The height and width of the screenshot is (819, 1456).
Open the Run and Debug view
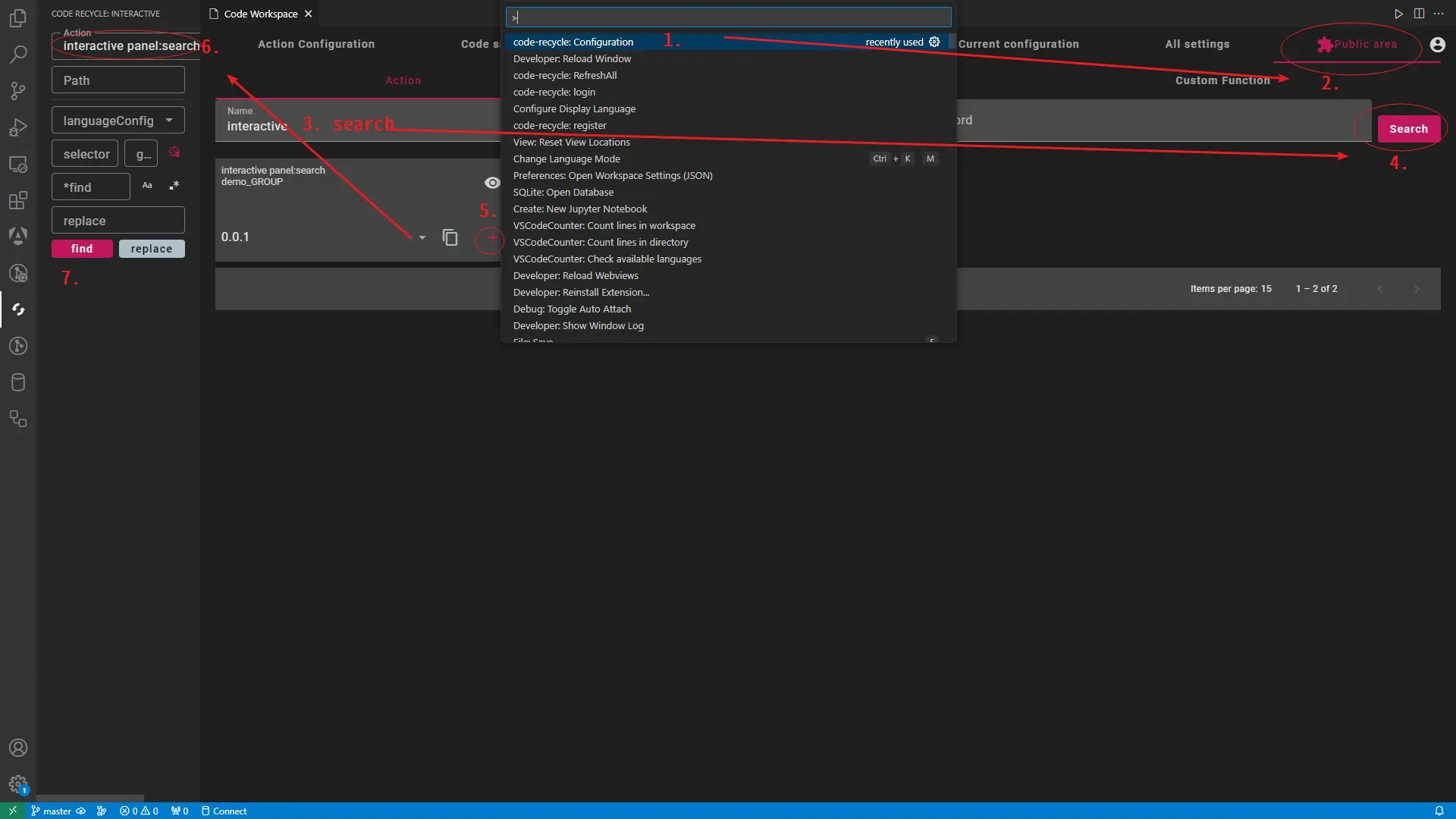pyautogui.click(x=18, y=127)
